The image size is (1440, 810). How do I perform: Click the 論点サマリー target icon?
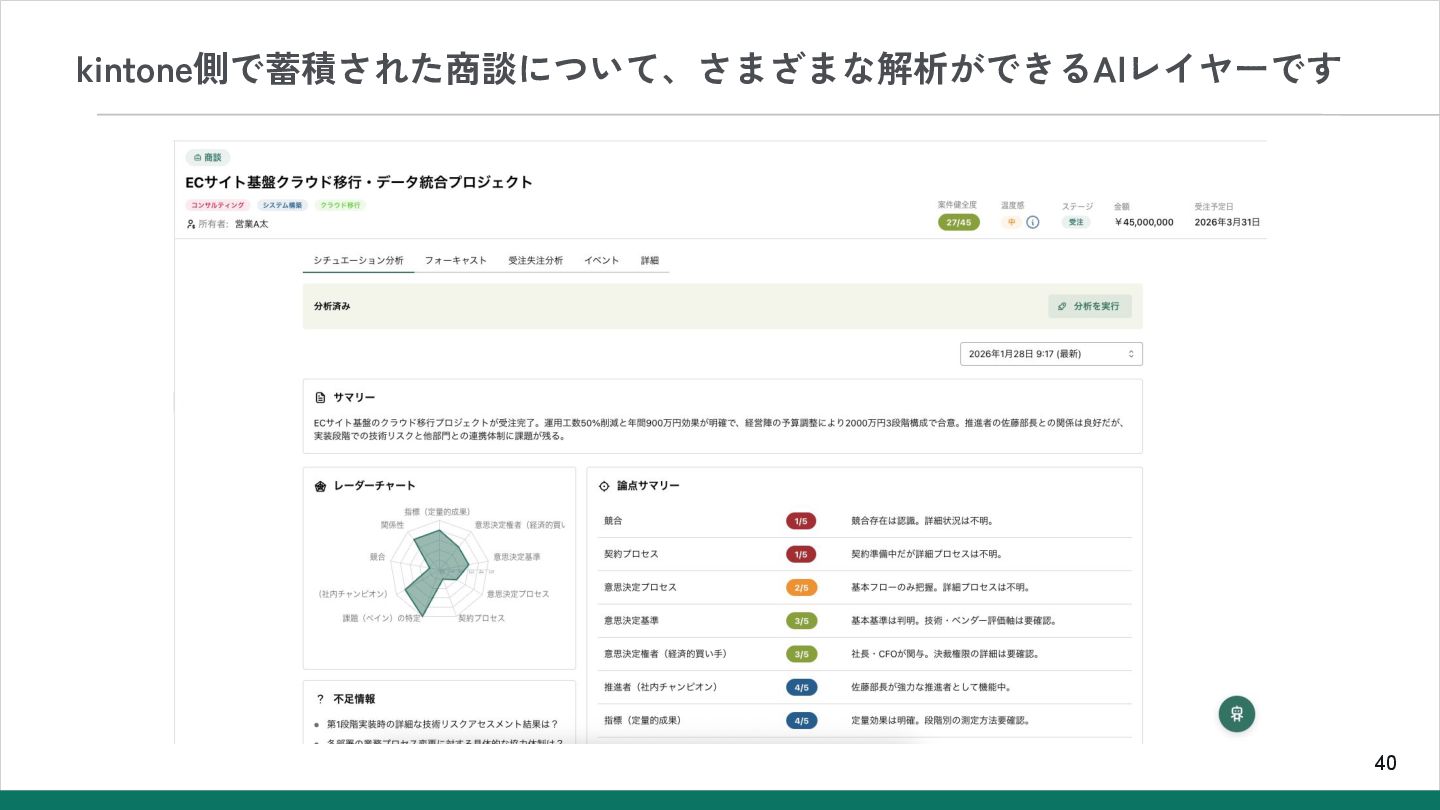[604, 486]
